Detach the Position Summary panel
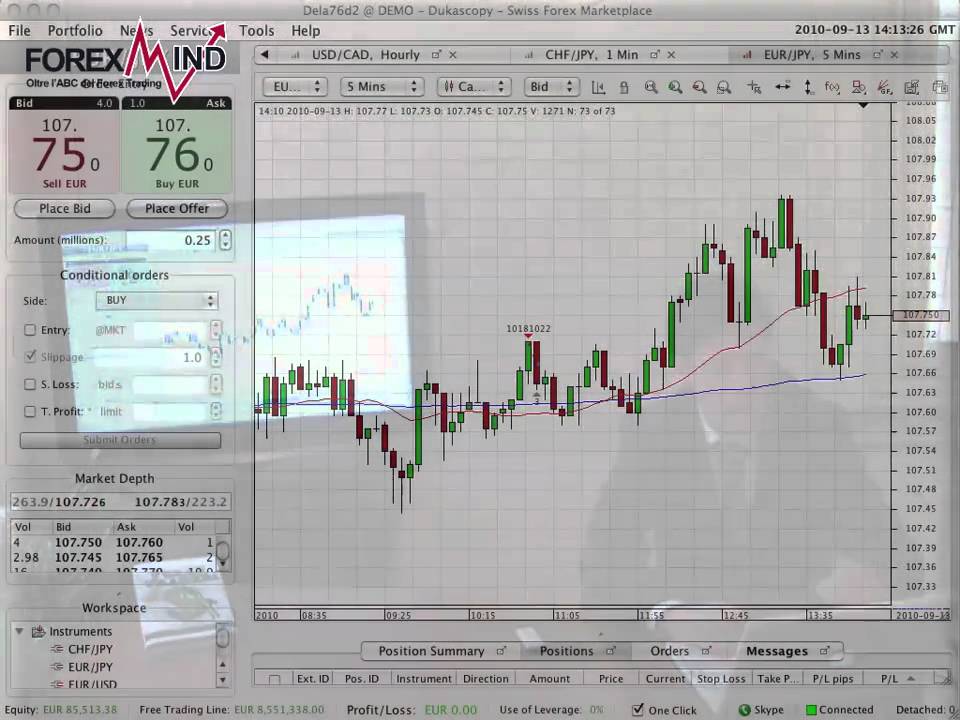Image resolution: width=960 pixels, height=720 pixels. (x=501, y=651)
